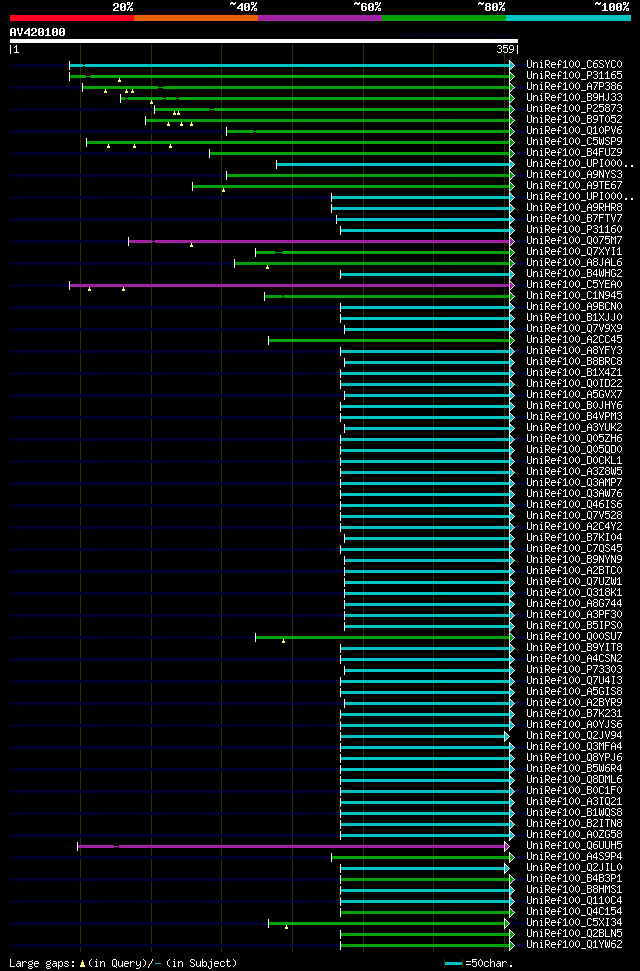Screen dimensions: 640x971
Task: Select the UniRef100_Q1YW62 label
Action: pyautogui.click(x=574, y=945)
